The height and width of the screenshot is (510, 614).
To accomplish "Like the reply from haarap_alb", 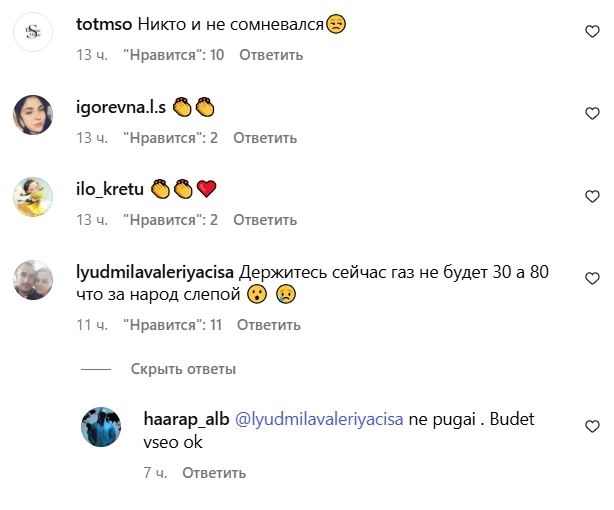I will point(592,426).
